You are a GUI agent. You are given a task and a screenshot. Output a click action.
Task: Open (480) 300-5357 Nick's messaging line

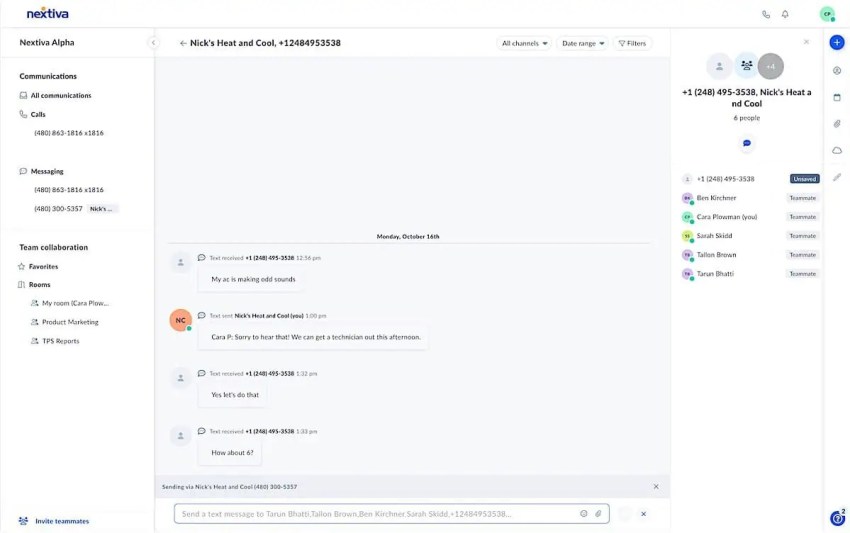76,209
